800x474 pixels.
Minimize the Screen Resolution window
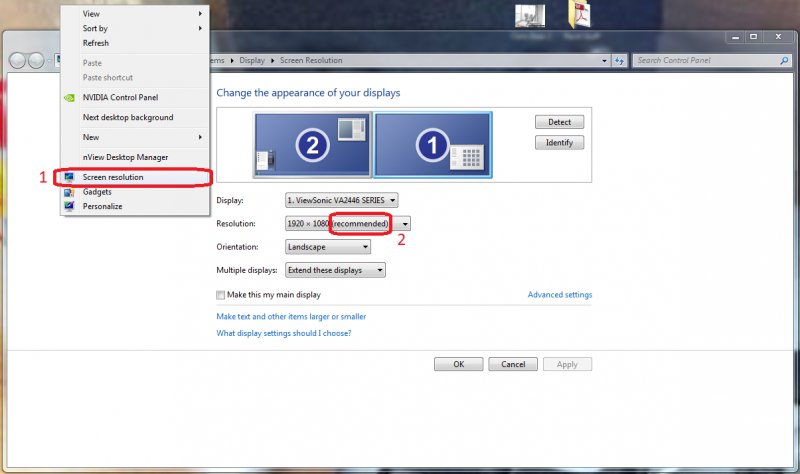pos(735,37)
